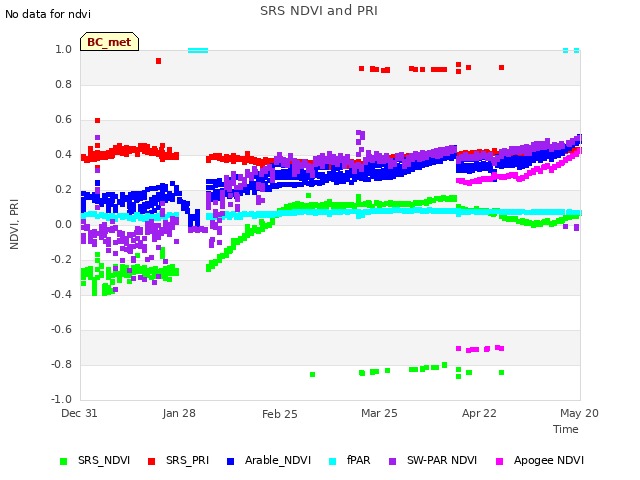Select the Apr 22 x-axis label
This screenshot has width=640, height=480.
coord(479,413)
